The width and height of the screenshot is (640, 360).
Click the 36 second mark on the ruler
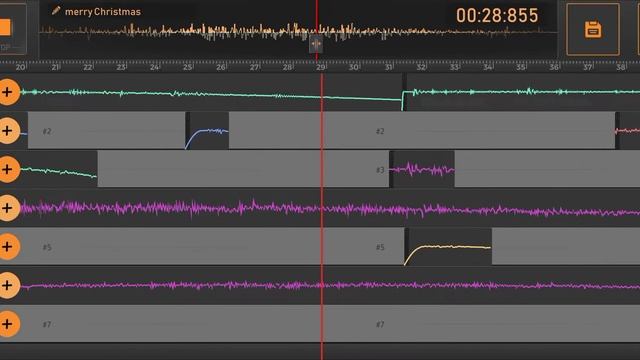(x=554, y=67)
